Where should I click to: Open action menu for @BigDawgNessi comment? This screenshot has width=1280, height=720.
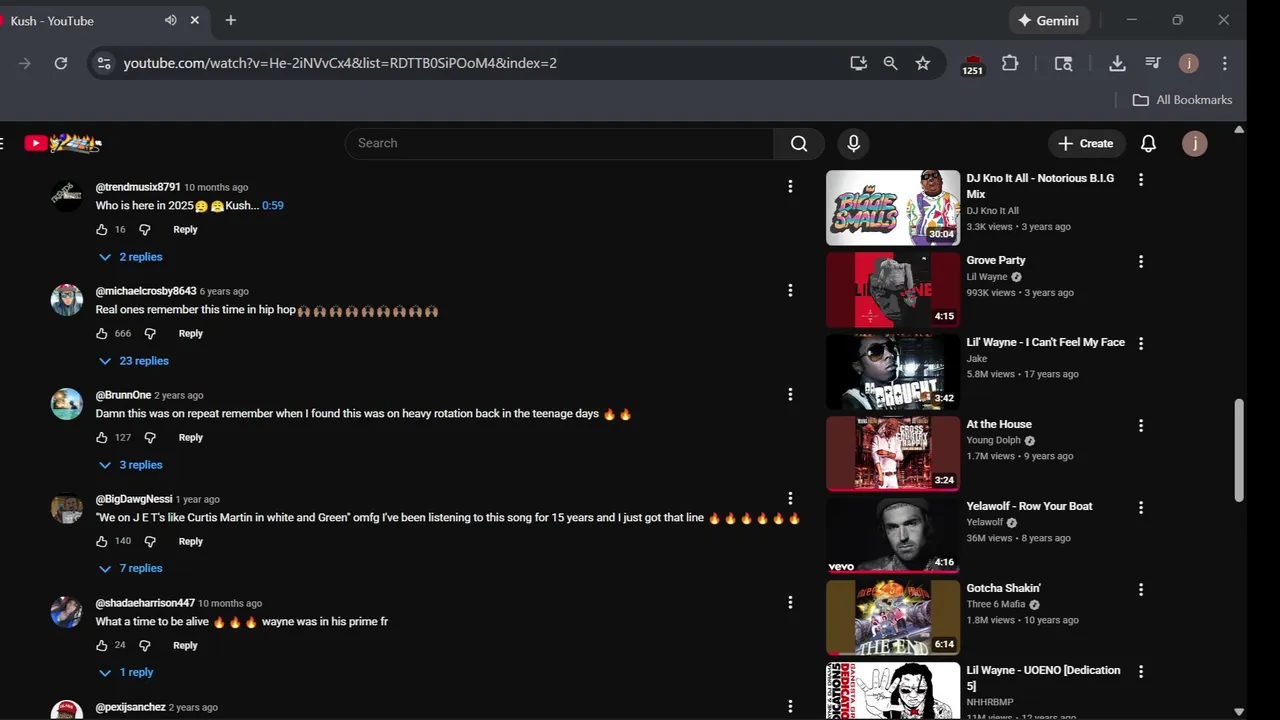click(790, 498)
